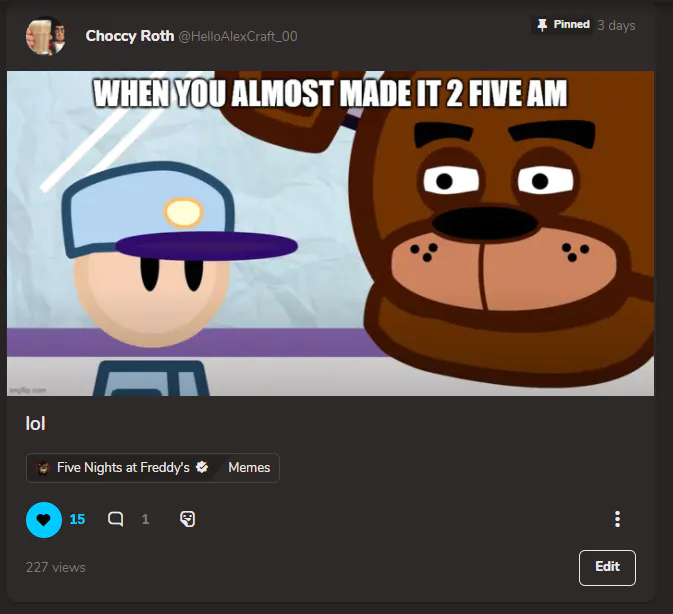Image resolution: width=673 pixels, height=614 pixels.
Task: Open the three-dot more options menu
Action: click(617, 519)
